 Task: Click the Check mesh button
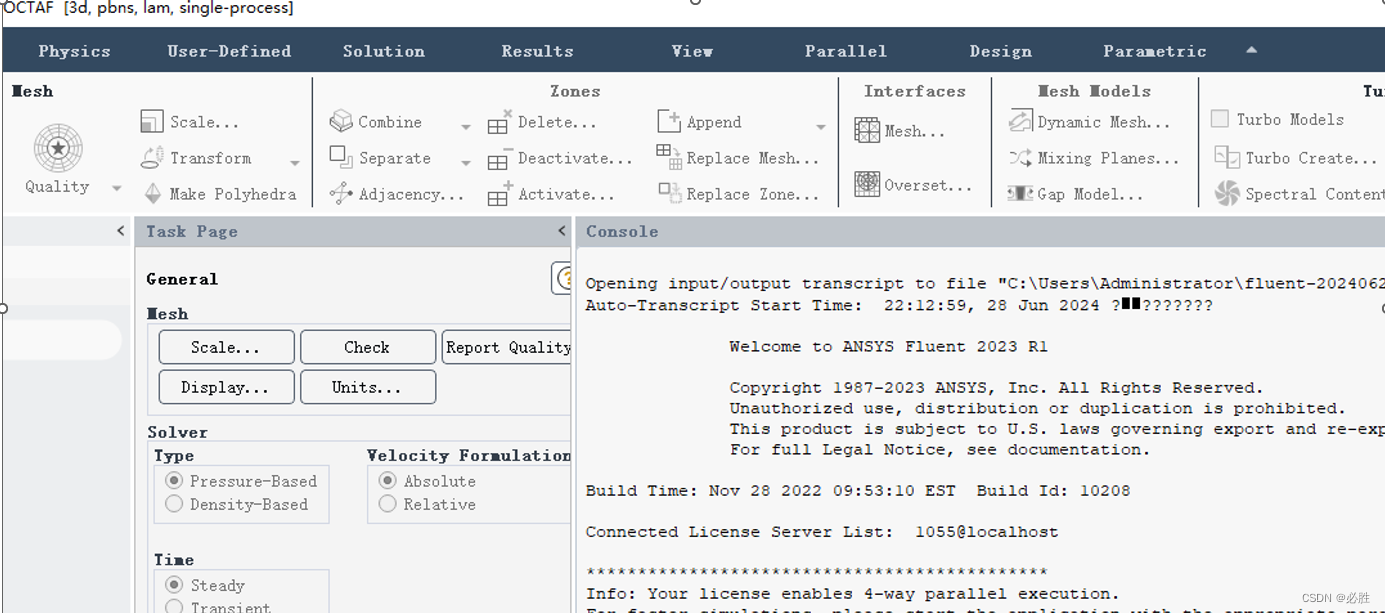pos(367,346)
